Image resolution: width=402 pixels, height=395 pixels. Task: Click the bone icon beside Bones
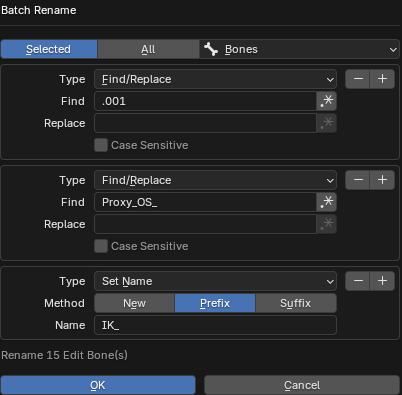pos(211,49)
